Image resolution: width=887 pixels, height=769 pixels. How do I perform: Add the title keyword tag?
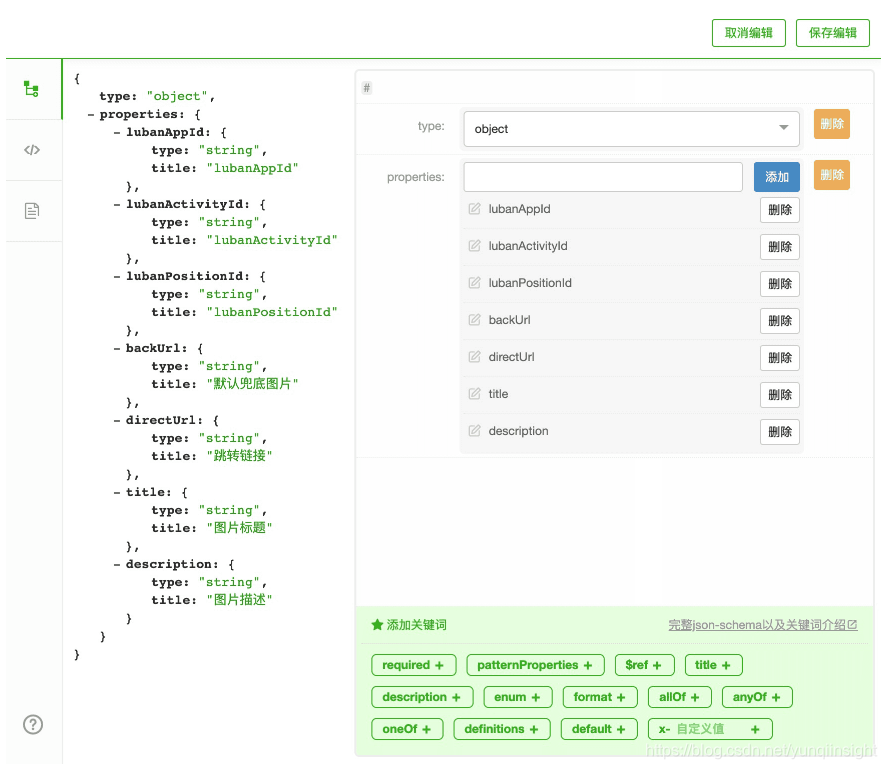coord(713,665)
